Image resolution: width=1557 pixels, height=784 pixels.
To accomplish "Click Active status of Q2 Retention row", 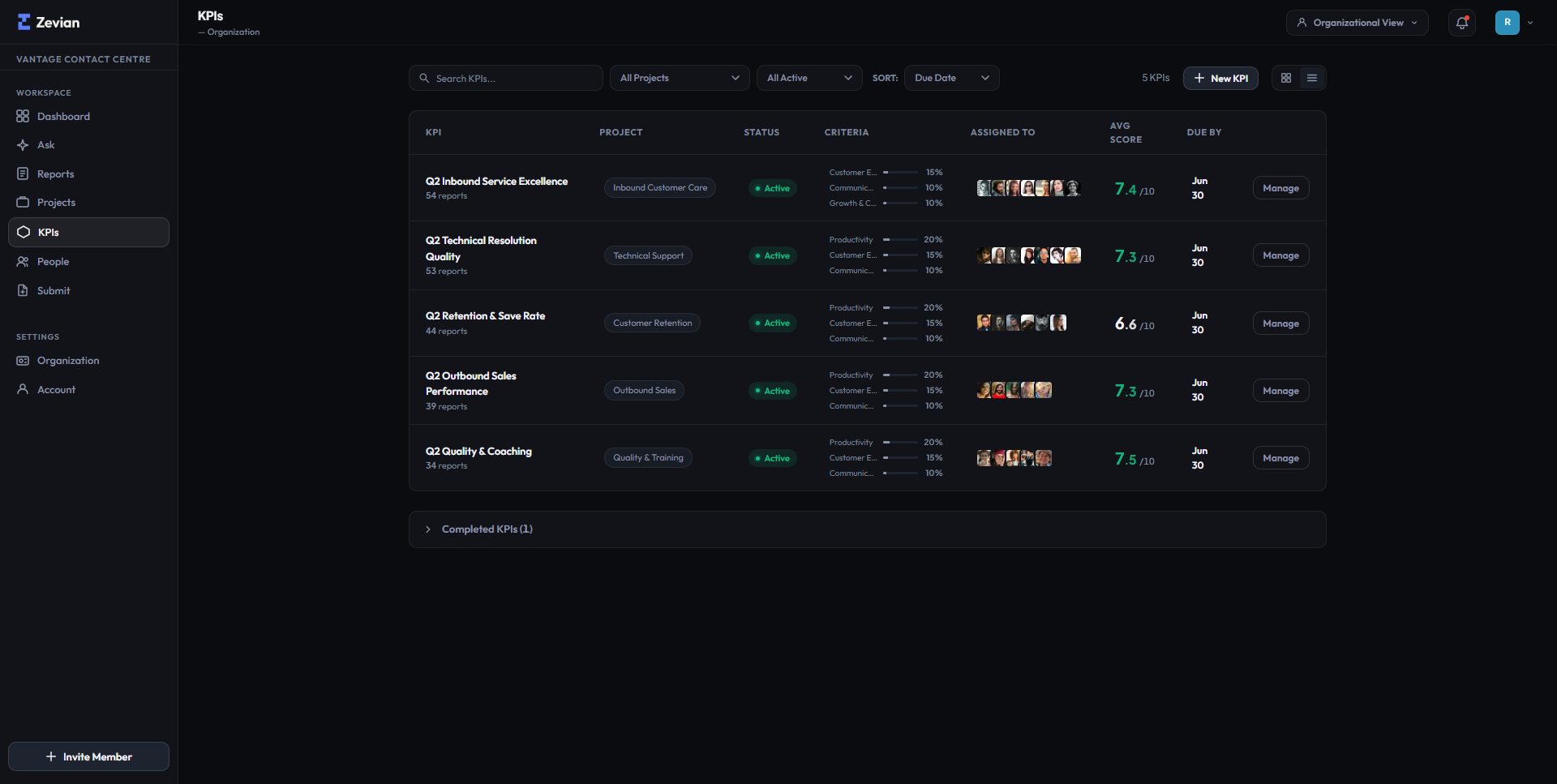I will pyautogui.click(x=773, y=323).
